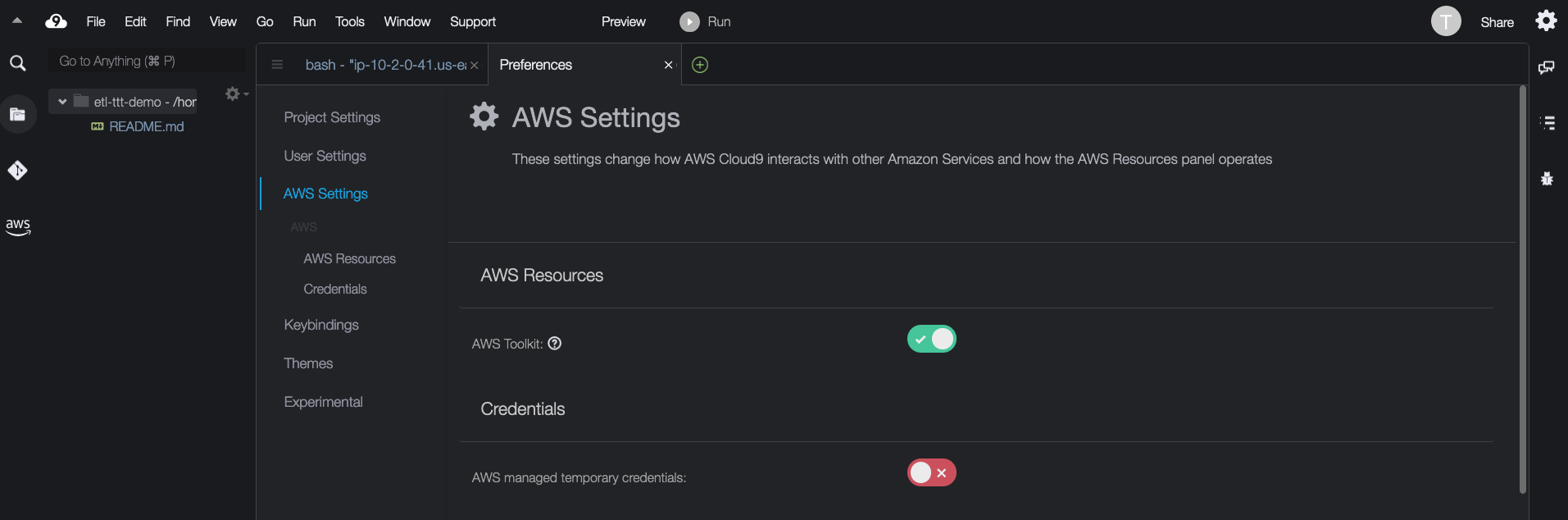Open the Window menu
The image size is (1568, 520).
(x=407, y=22)
